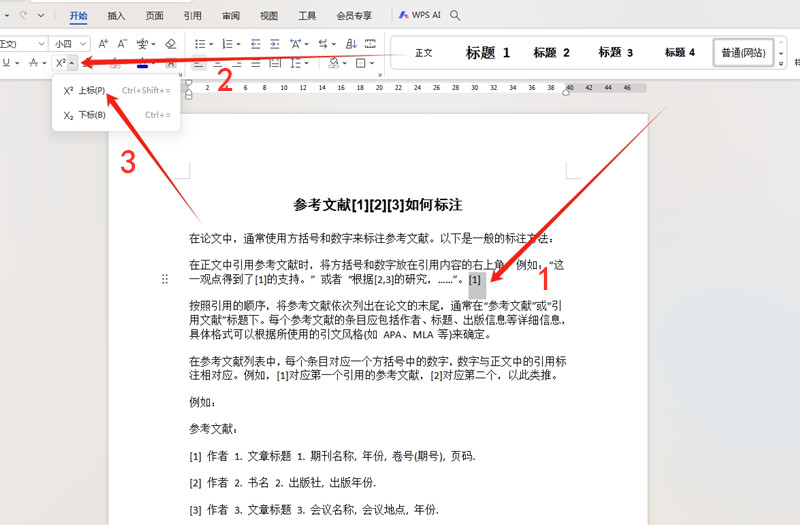
Task: Open WPS AI assistant
Action: tap(419, 15)
